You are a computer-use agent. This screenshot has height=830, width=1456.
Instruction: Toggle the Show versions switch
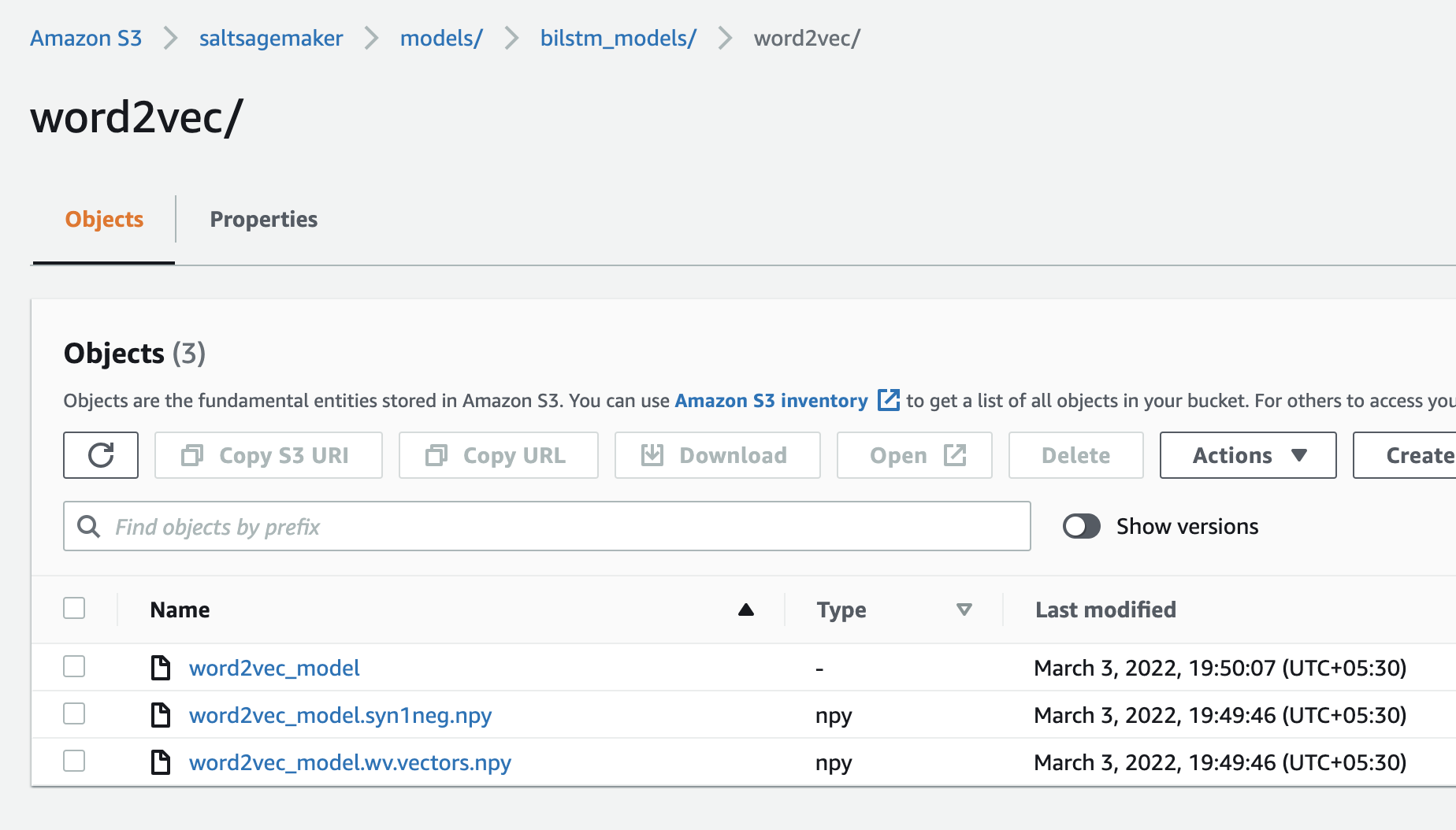click(x=1082, y=526)
